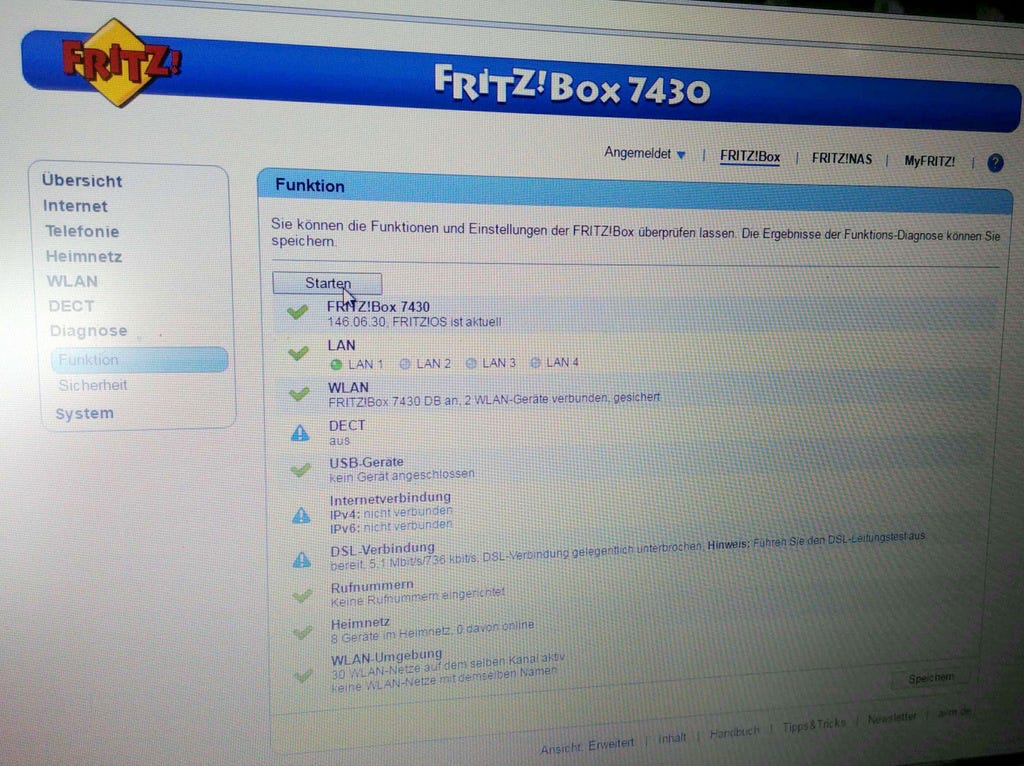Click the FRITZ! logo in the header
This screenshot has height=766, width=1024.
pos(121,62)
